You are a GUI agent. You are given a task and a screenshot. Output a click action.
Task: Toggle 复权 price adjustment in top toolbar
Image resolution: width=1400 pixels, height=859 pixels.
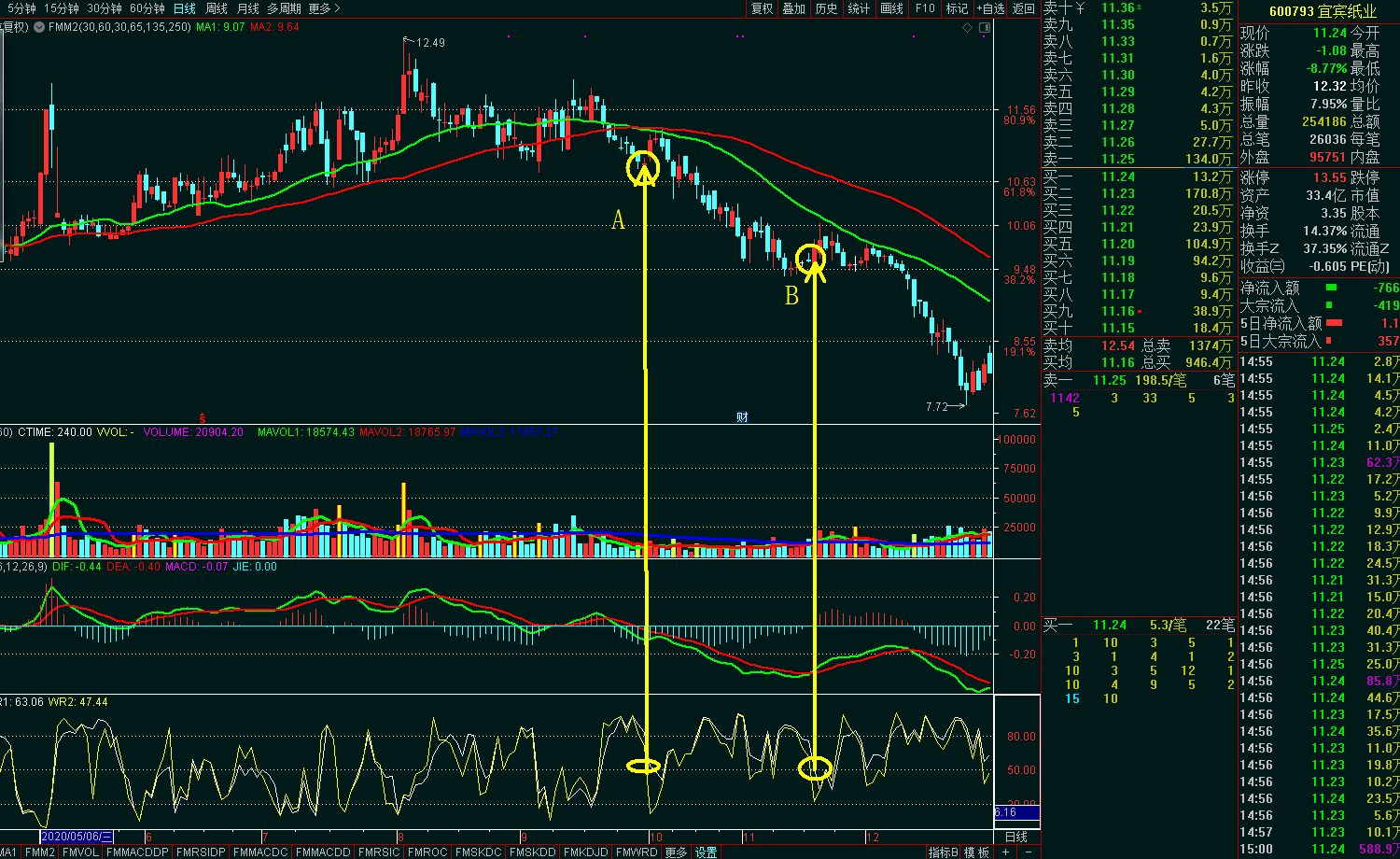(x=762, y=8)
